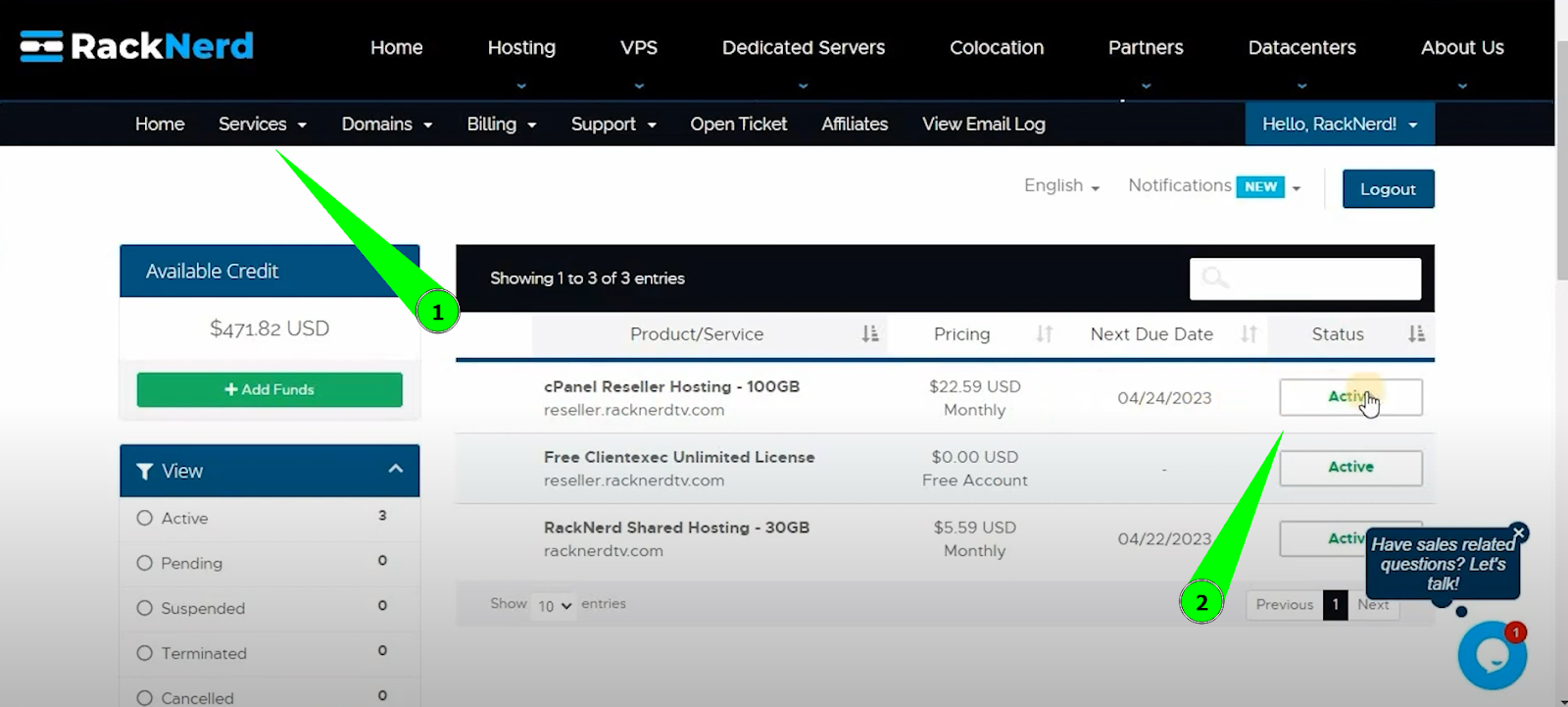Viewport: 1568px width, 707px height.
Task: Sort by Pricing column icon
Action: click(1044, 334)
